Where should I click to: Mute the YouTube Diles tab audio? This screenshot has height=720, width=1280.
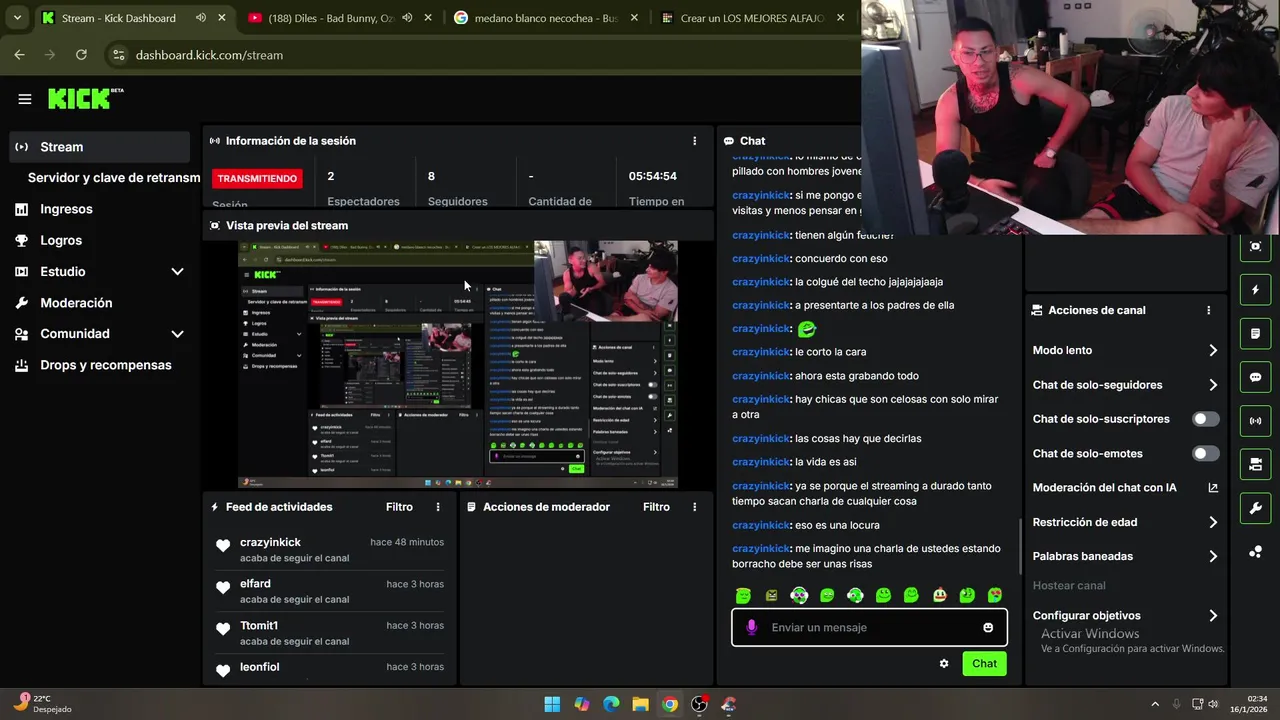(x=407, y=18)
